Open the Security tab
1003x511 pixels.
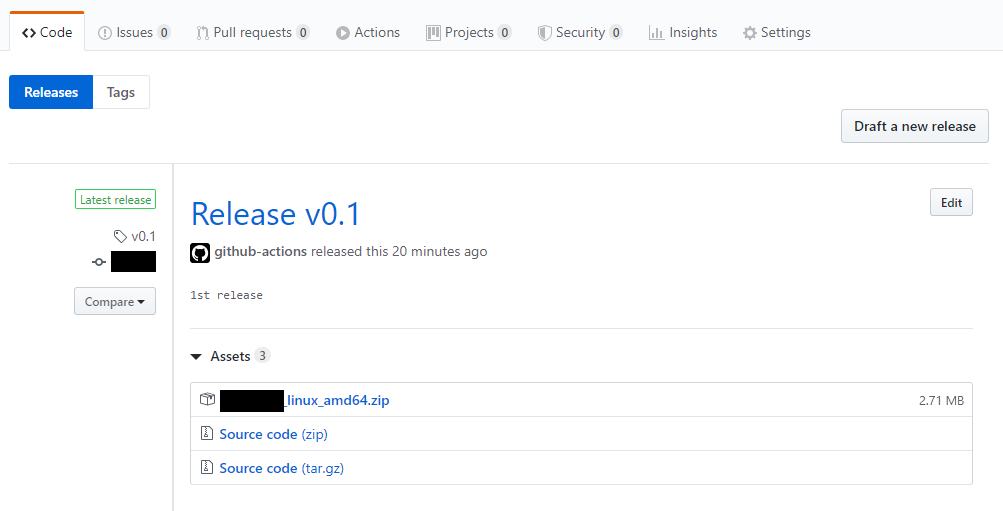tap(580, 32)
